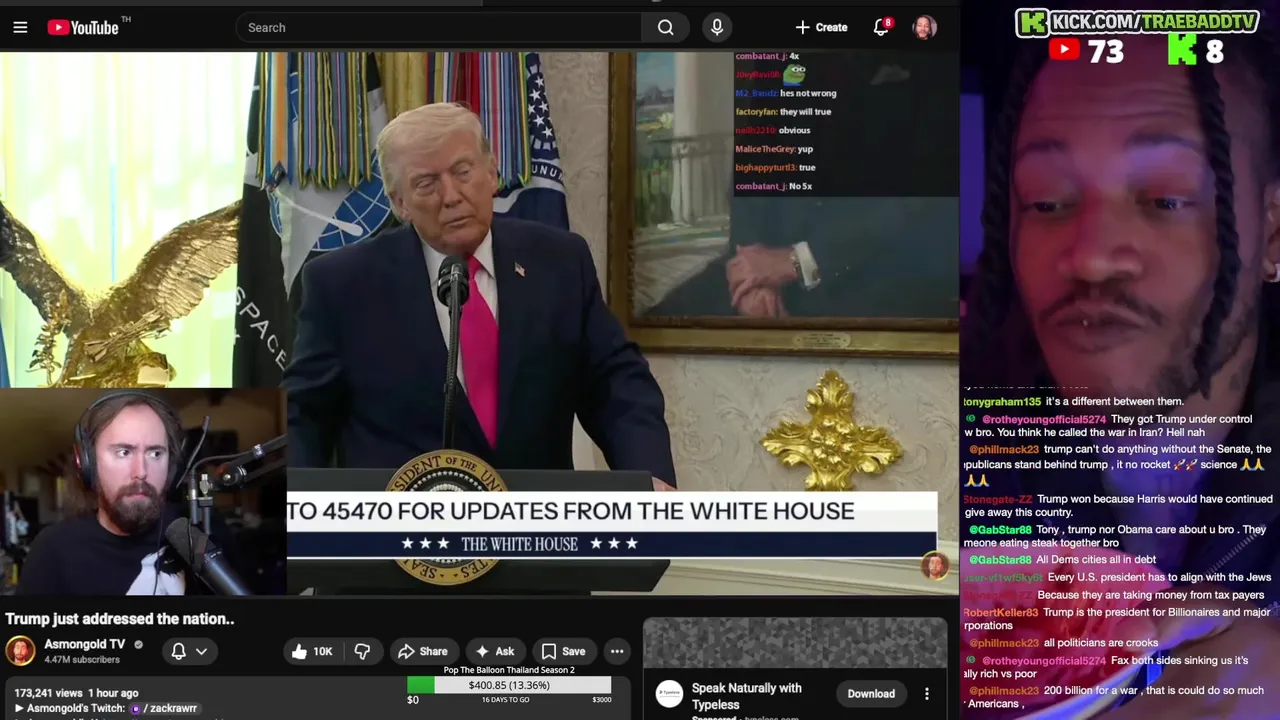Open the notifications bell in header

click(x=881, y=27)
